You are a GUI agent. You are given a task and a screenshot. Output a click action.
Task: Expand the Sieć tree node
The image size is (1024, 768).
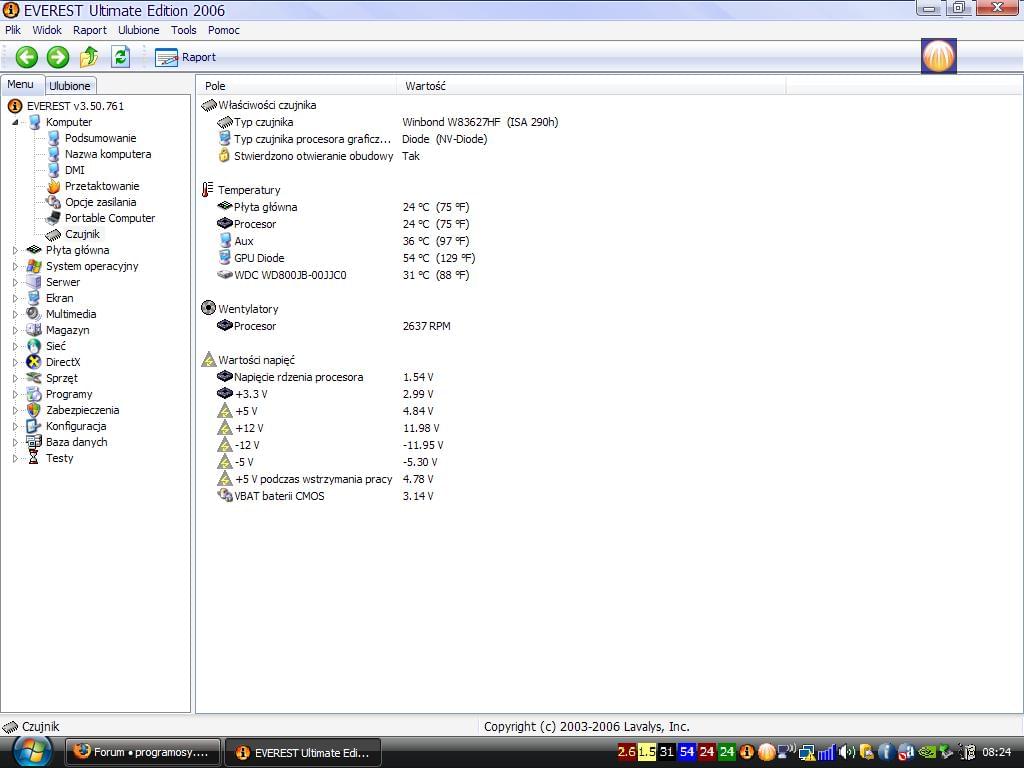click(x=15, y=346)
